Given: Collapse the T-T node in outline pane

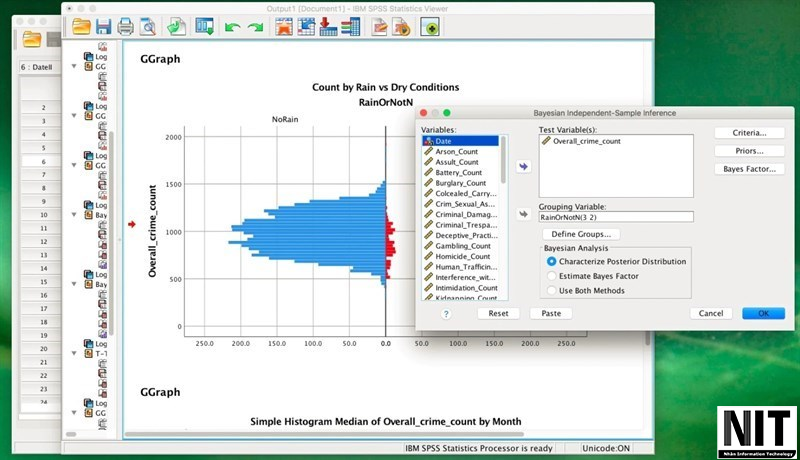Looking at the screenshot, I should coord(74,353).
